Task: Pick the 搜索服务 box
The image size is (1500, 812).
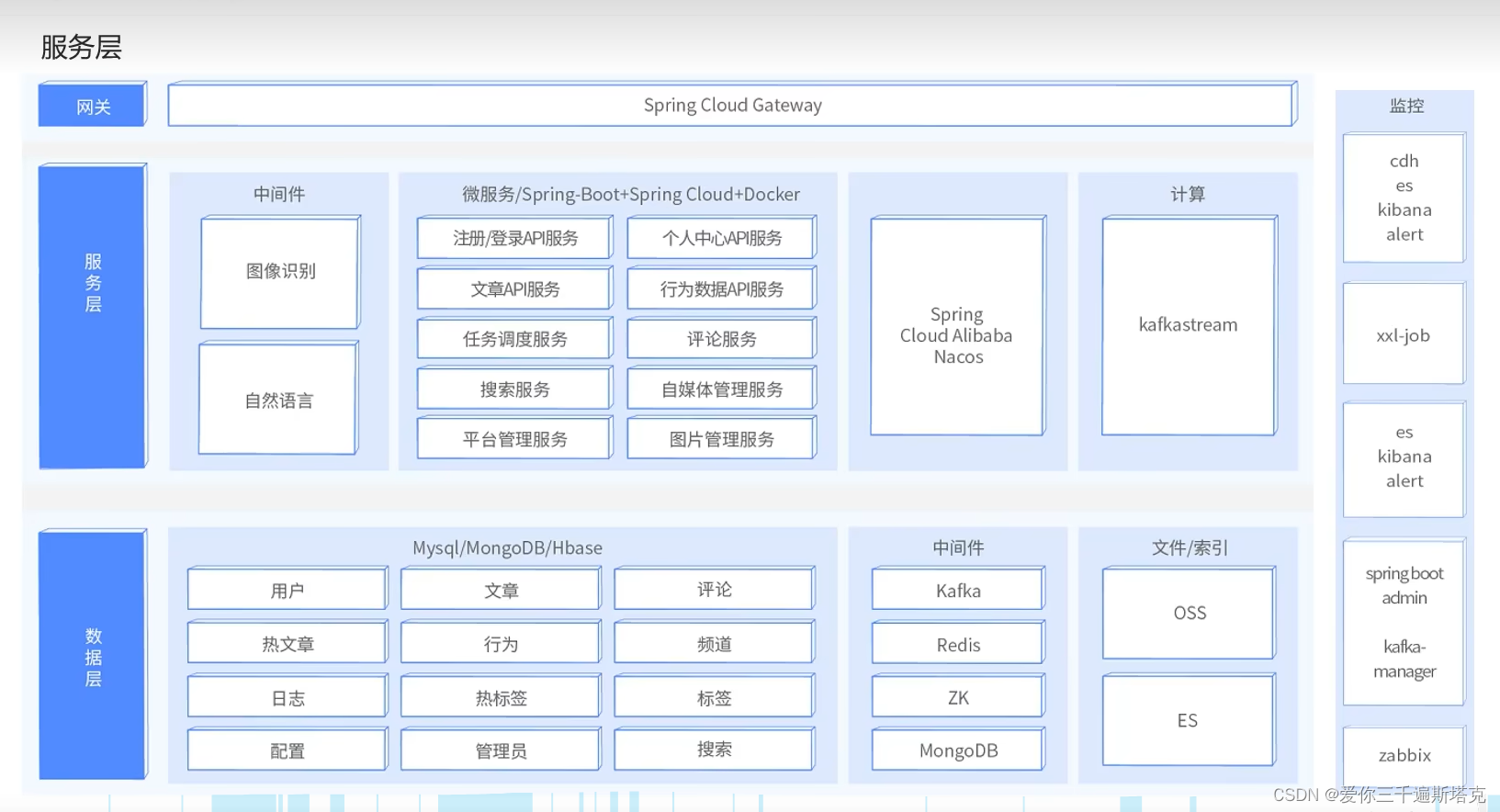Action: pos(514,389)
